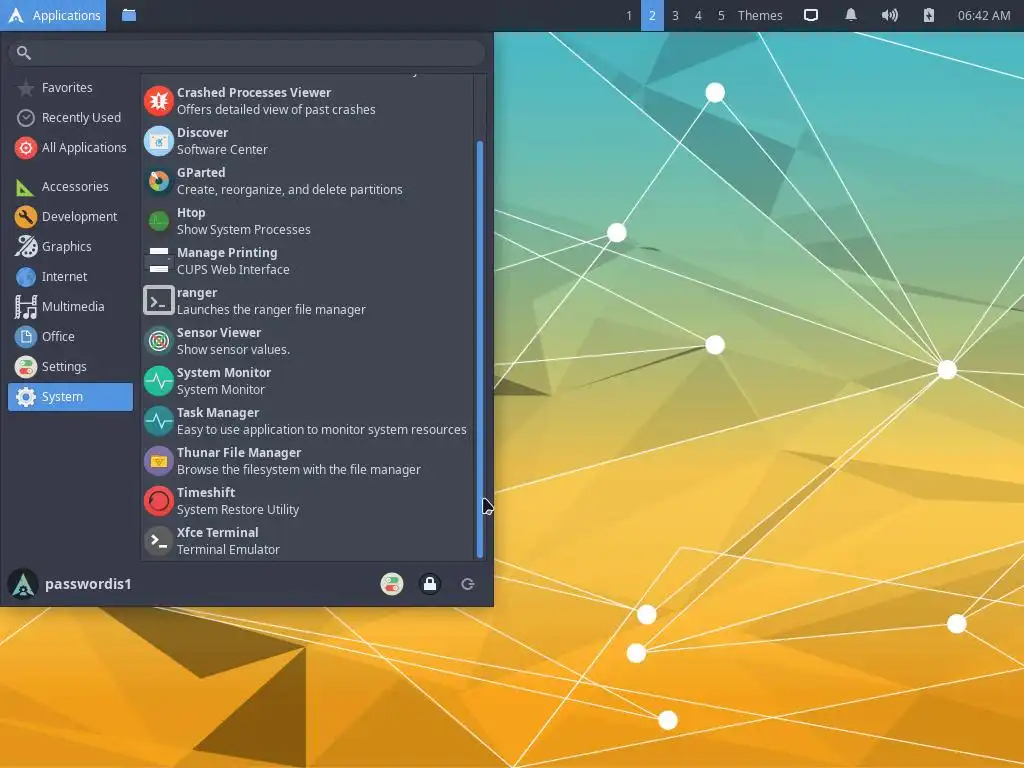Click 'Software Center' description
Image resolution: width=1024 pixels, height=768 pixels.
(x=222, y=150)
